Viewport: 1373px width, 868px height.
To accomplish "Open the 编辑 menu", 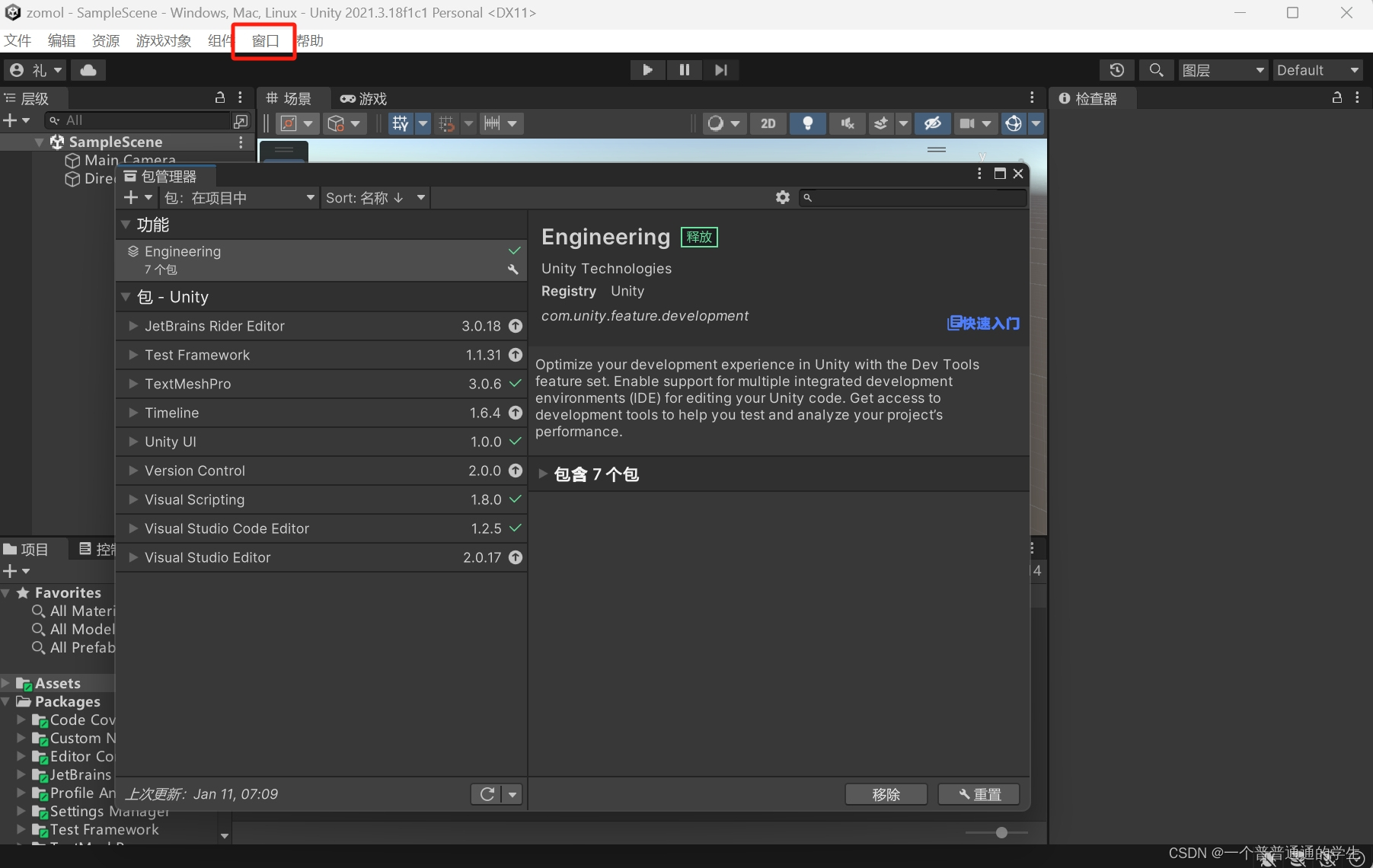I will [x=62, y=40].
